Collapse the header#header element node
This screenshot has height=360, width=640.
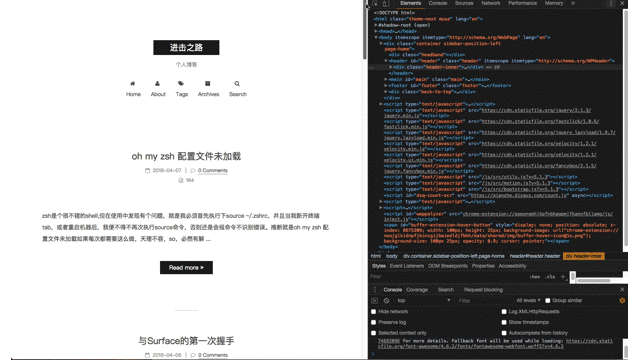(386, 61)
